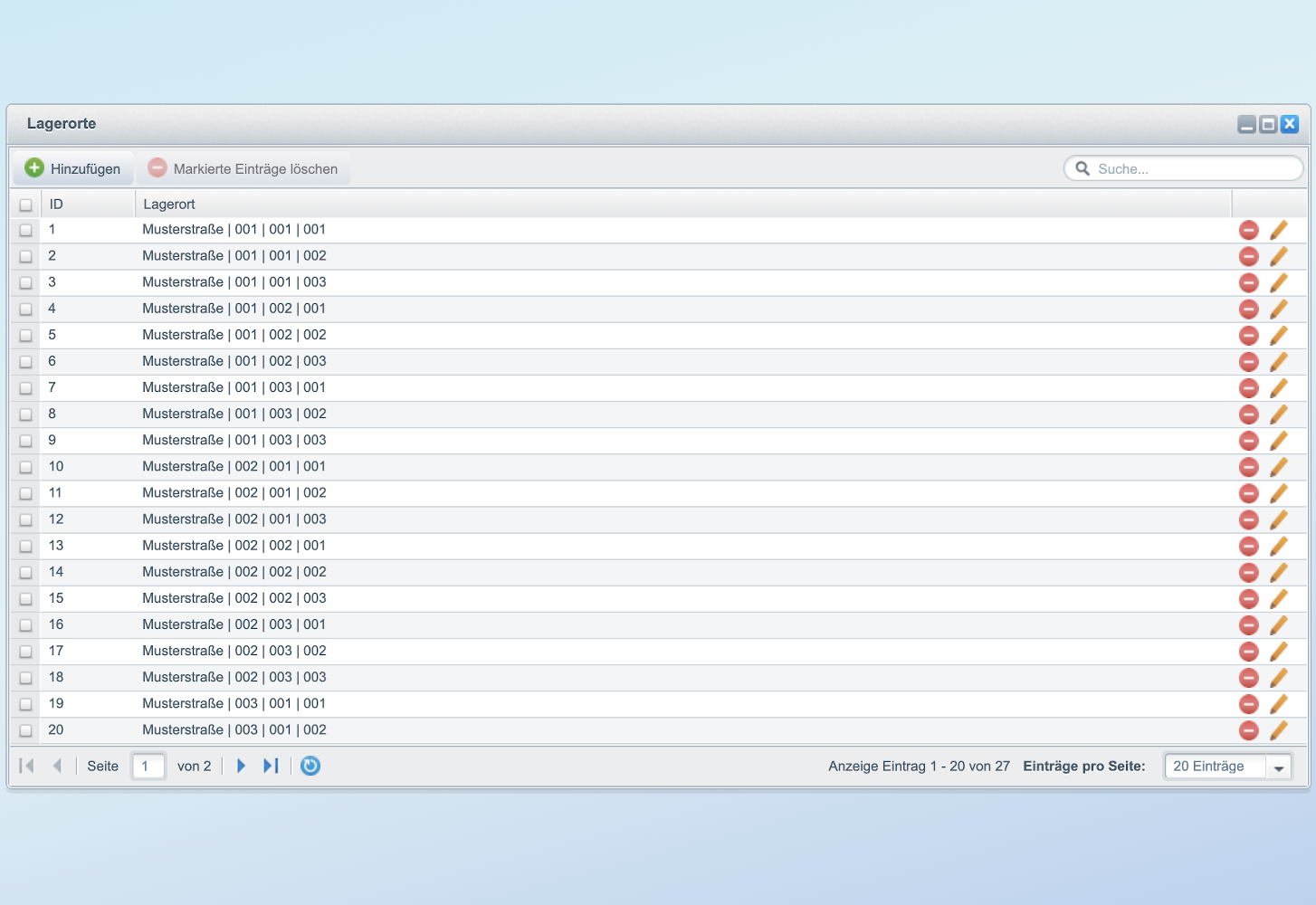1316x905 pixels.
Task: Go to first page arrow
Action: pyautogui.click(x=27, y=766)
